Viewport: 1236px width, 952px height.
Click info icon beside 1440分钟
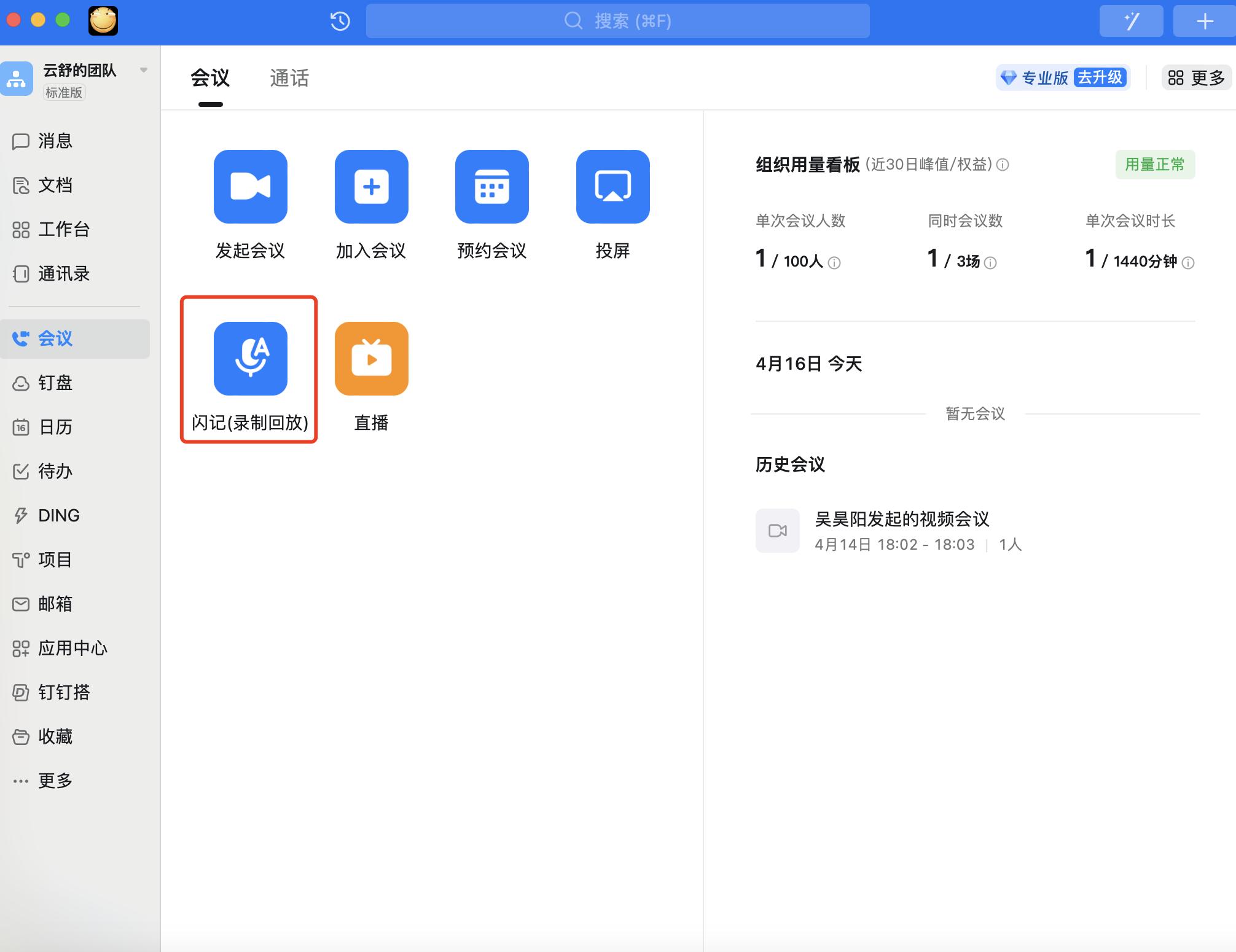point(1189,263)
